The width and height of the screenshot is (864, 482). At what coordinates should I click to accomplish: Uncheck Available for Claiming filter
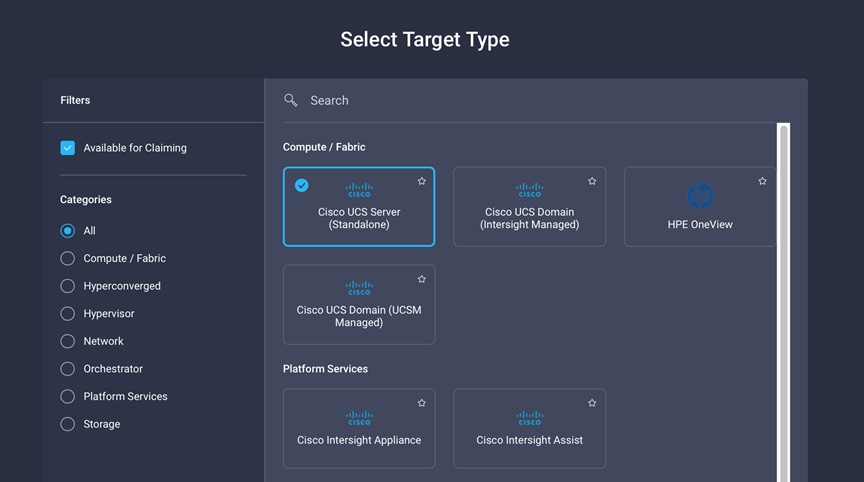click(67, 148)
